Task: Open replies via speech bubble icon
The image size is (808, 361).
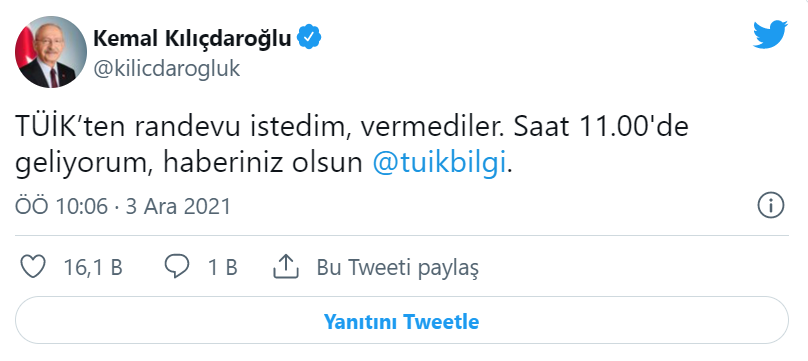Action: tap(177, 267)
